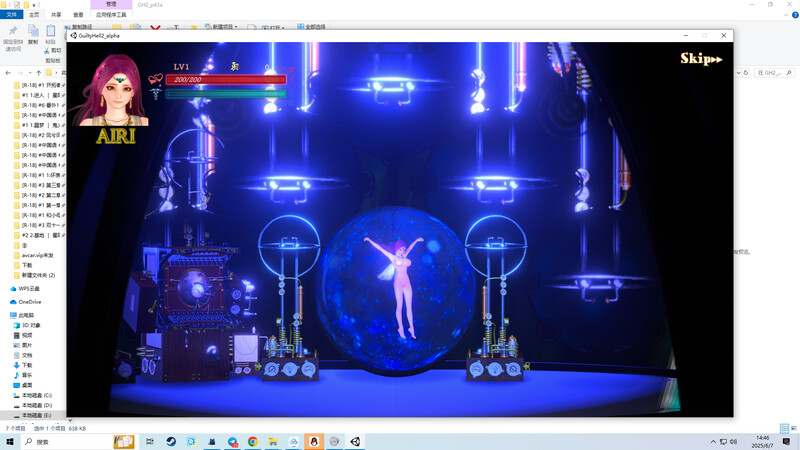Select 桌面 in navigation pane

(x=23, y=385)
